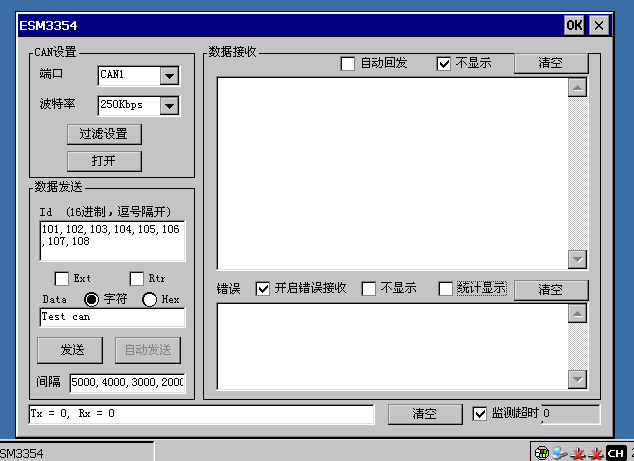Screen dimensions: 634x461
Task: Enable the 统计显示 checkbox
Action: point(446,289)
